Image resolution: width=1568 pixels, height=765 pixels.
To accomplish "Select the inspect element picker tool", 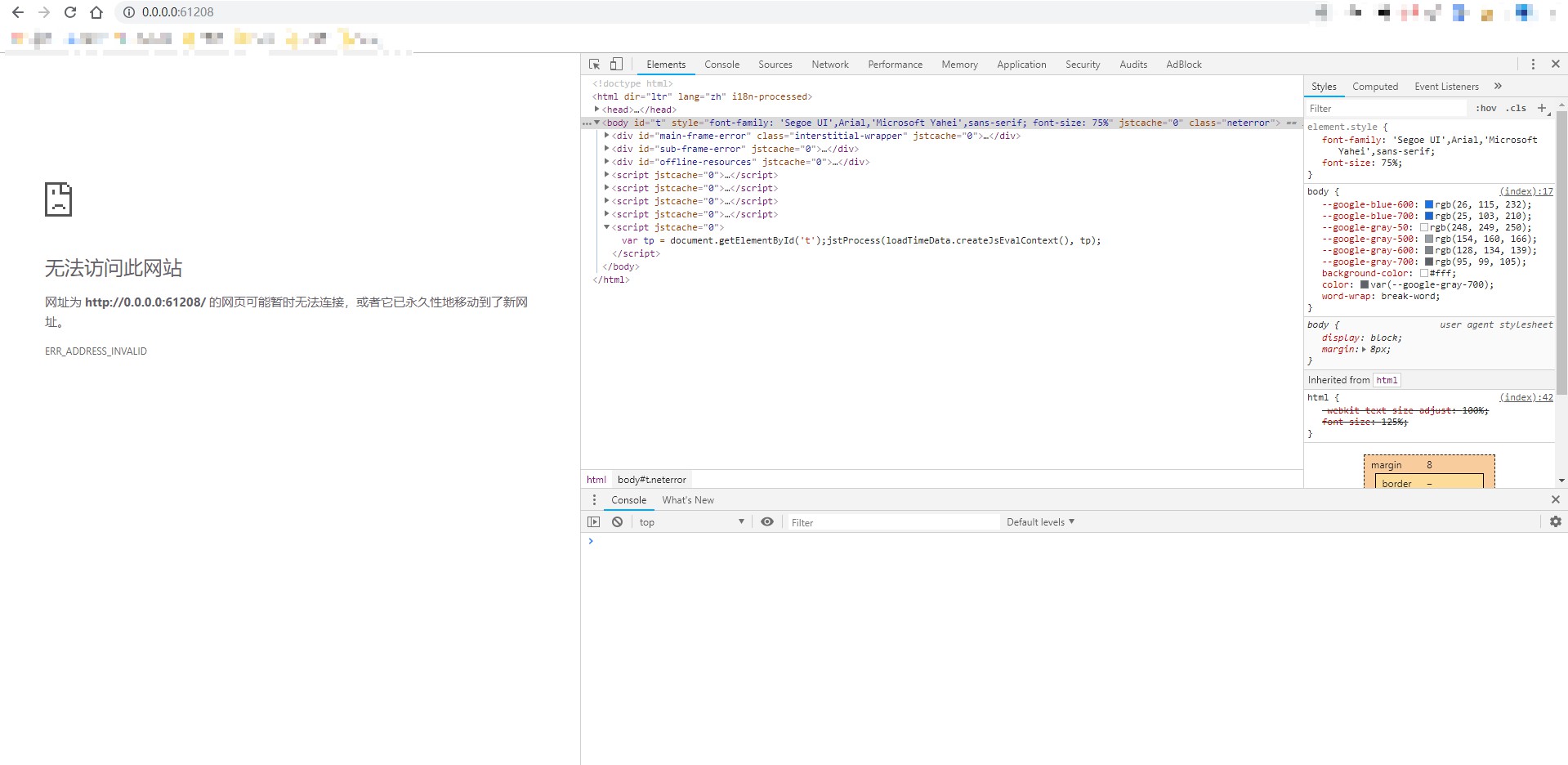I will (x=592, y=64).
